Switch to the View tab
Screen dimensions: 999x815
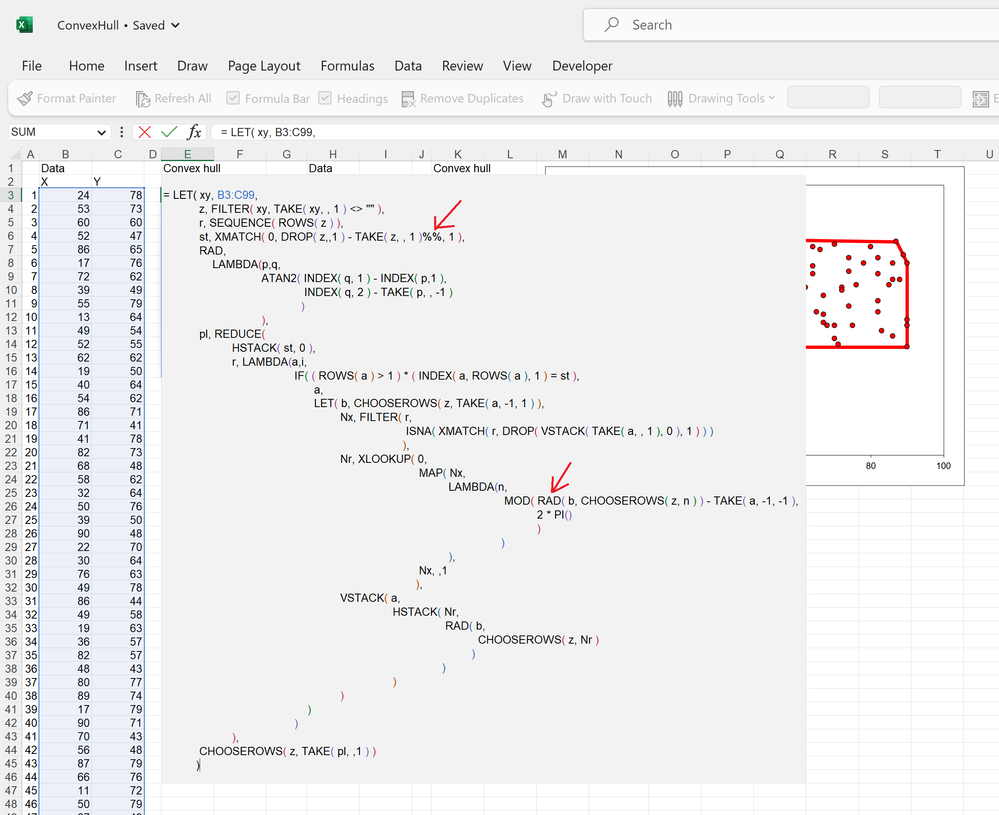click(517, 66)
